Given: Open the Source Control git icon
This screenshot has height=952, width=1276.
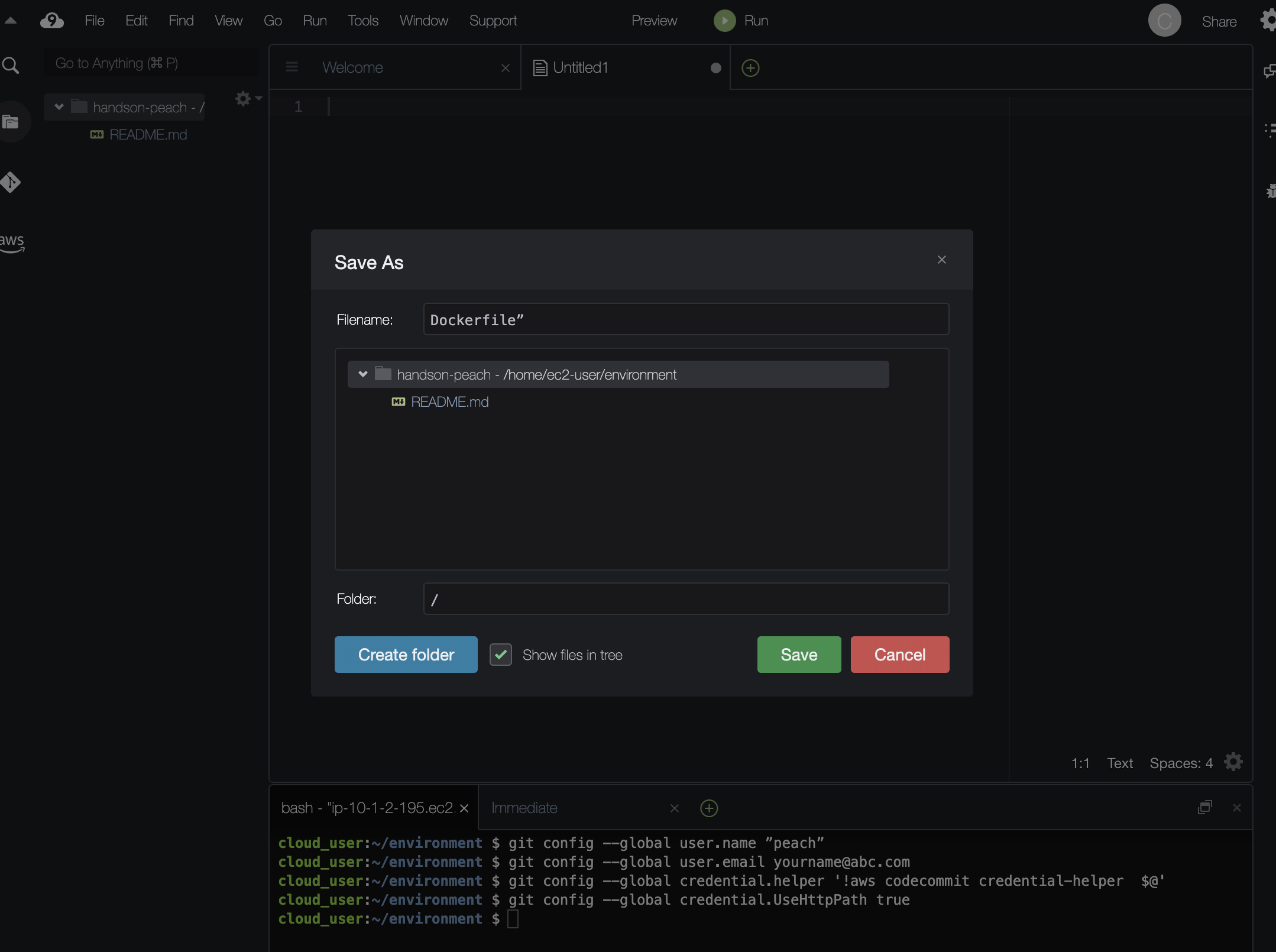Looking at the screenshot, I should coord(11,182).
